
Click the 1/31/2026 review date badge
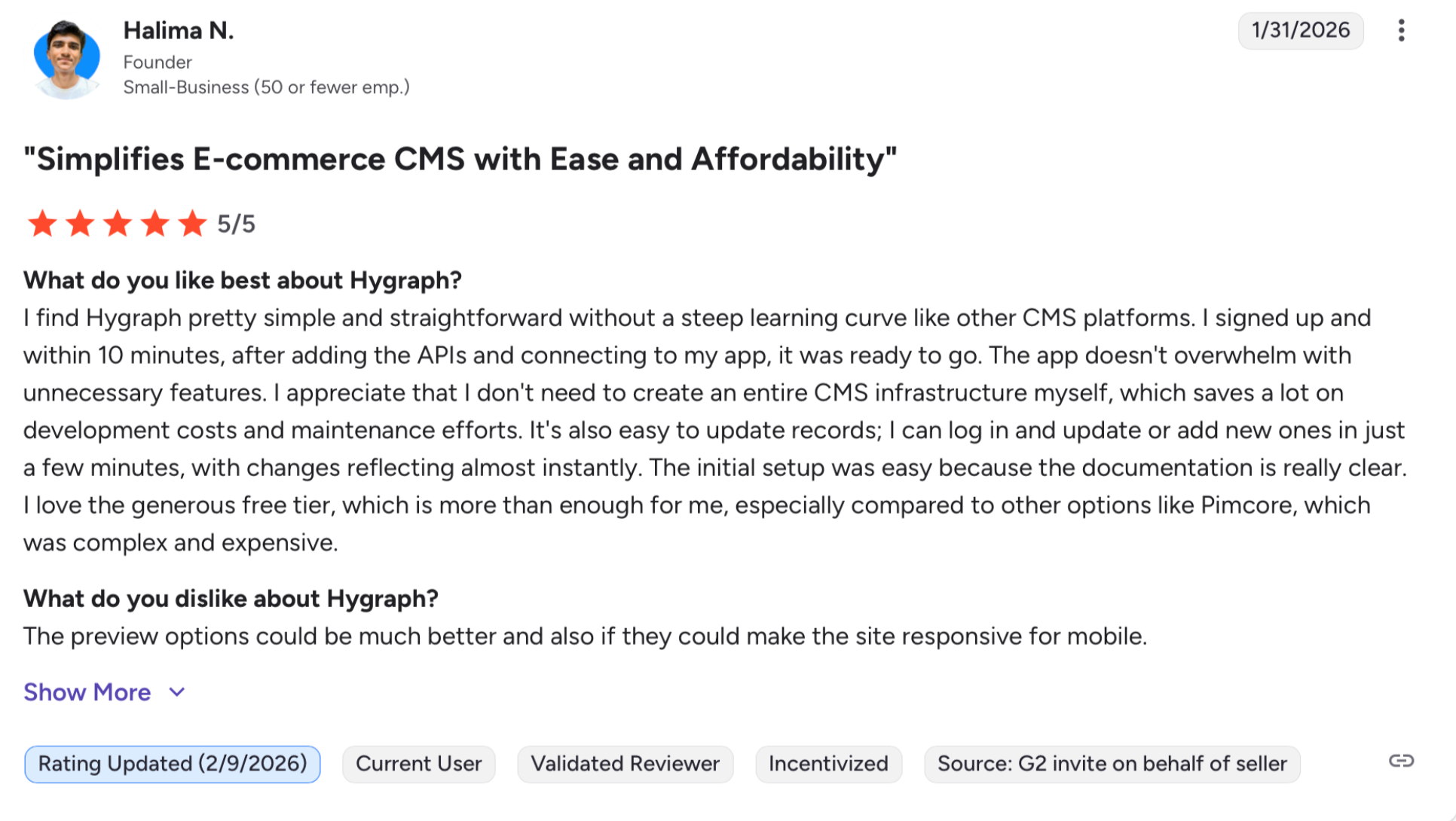coord(1300,30)
